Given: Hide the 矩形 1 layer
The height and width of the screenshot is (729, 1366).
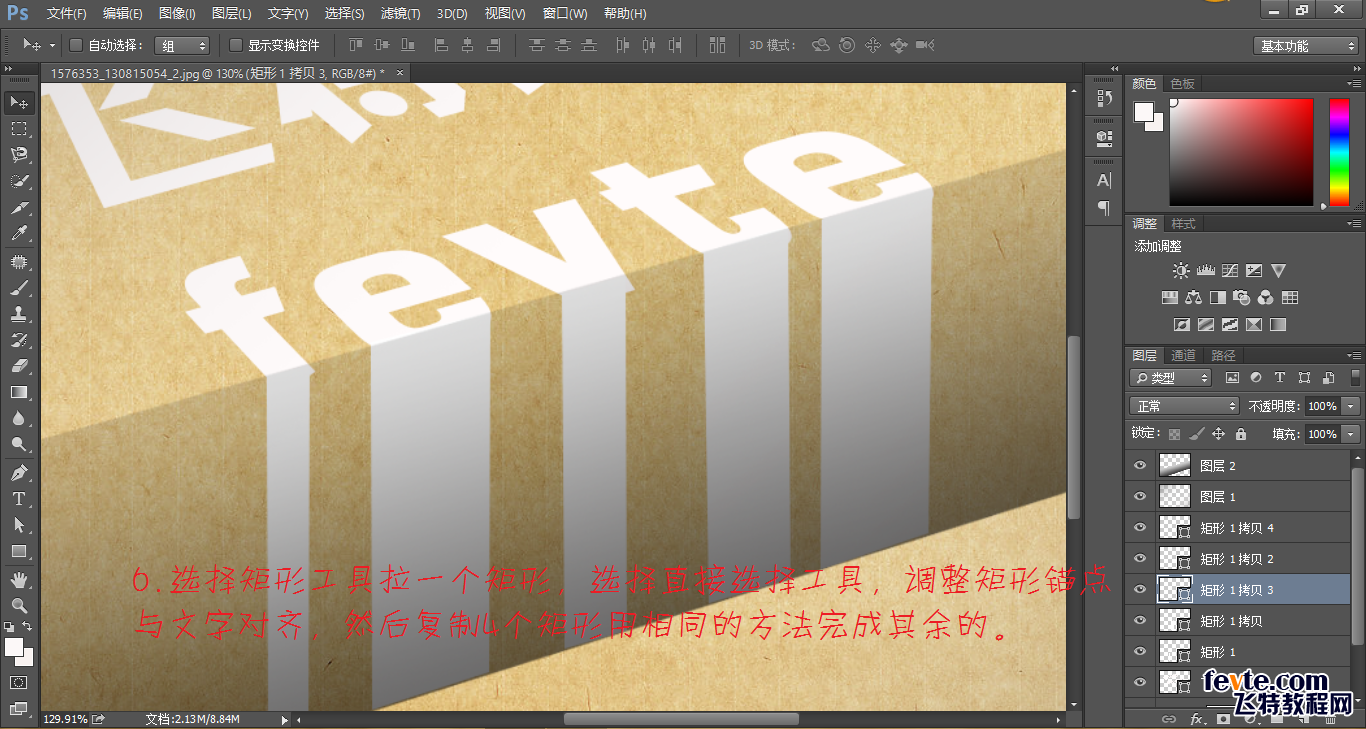Looking at the screenshot, I should pos(1139,651).
